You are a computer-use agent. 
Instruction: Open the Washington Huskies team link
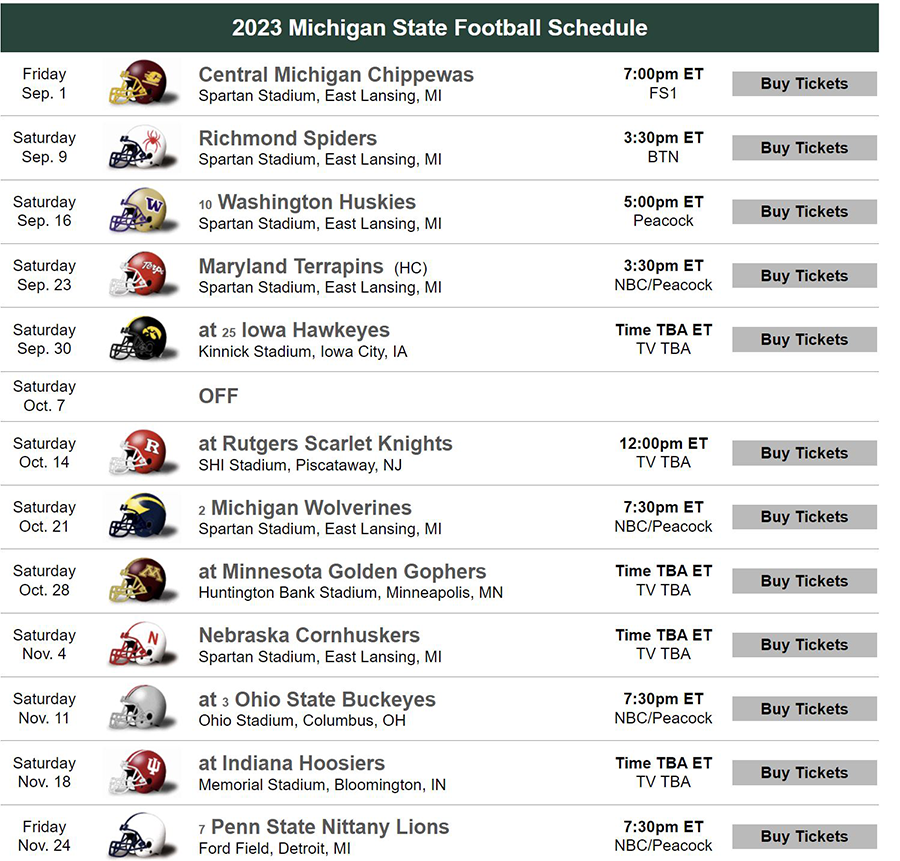[317, 202]
